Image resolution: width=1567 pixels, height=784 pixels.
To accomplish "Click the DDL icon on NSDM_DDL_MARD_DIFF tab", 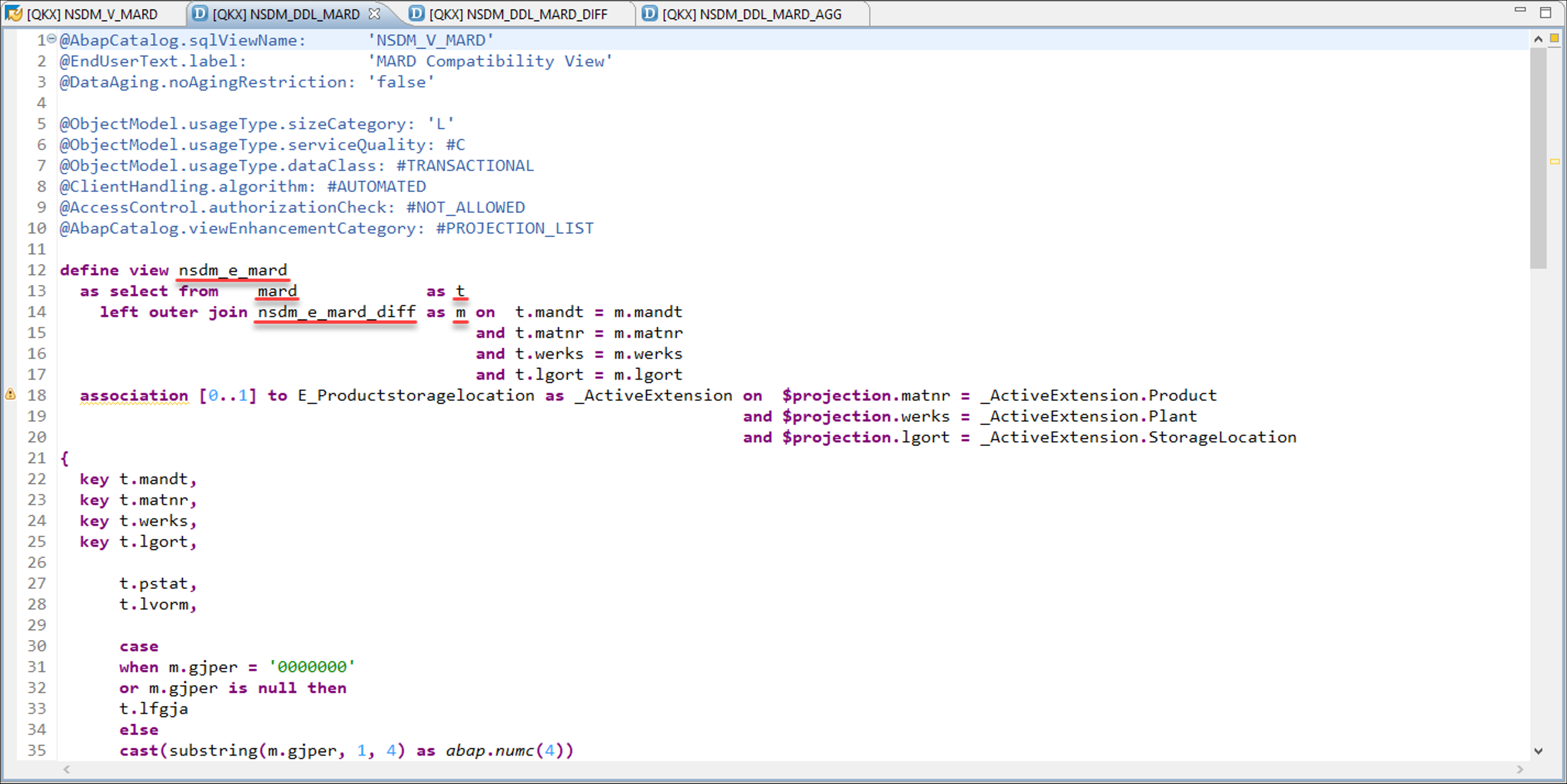I will click(x=416, y=13).
